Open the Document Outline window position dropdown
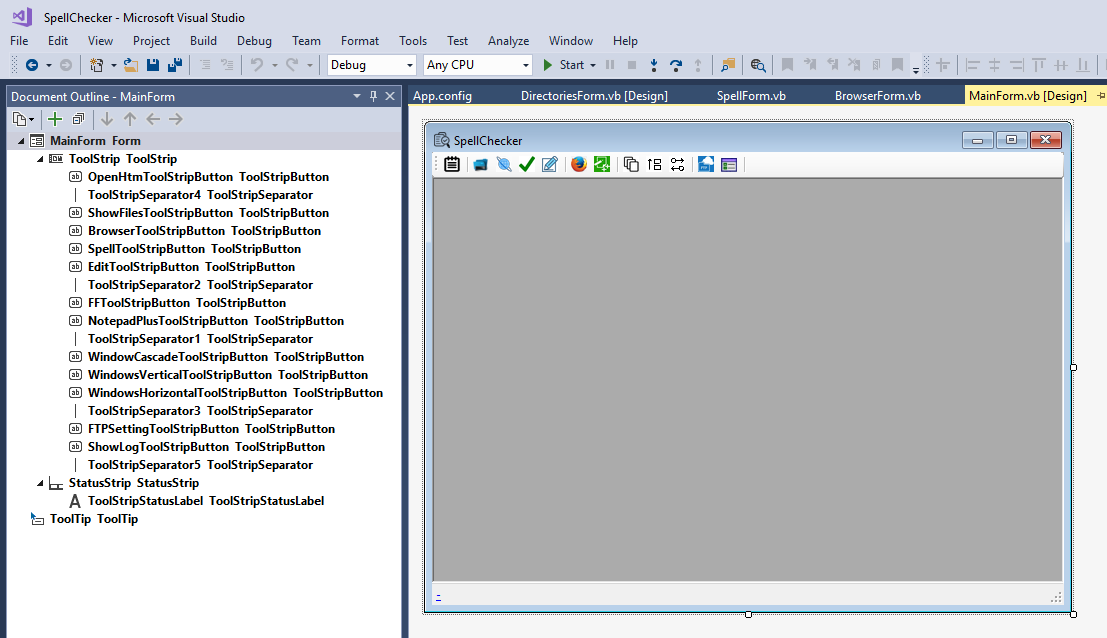 pos(357,96)
